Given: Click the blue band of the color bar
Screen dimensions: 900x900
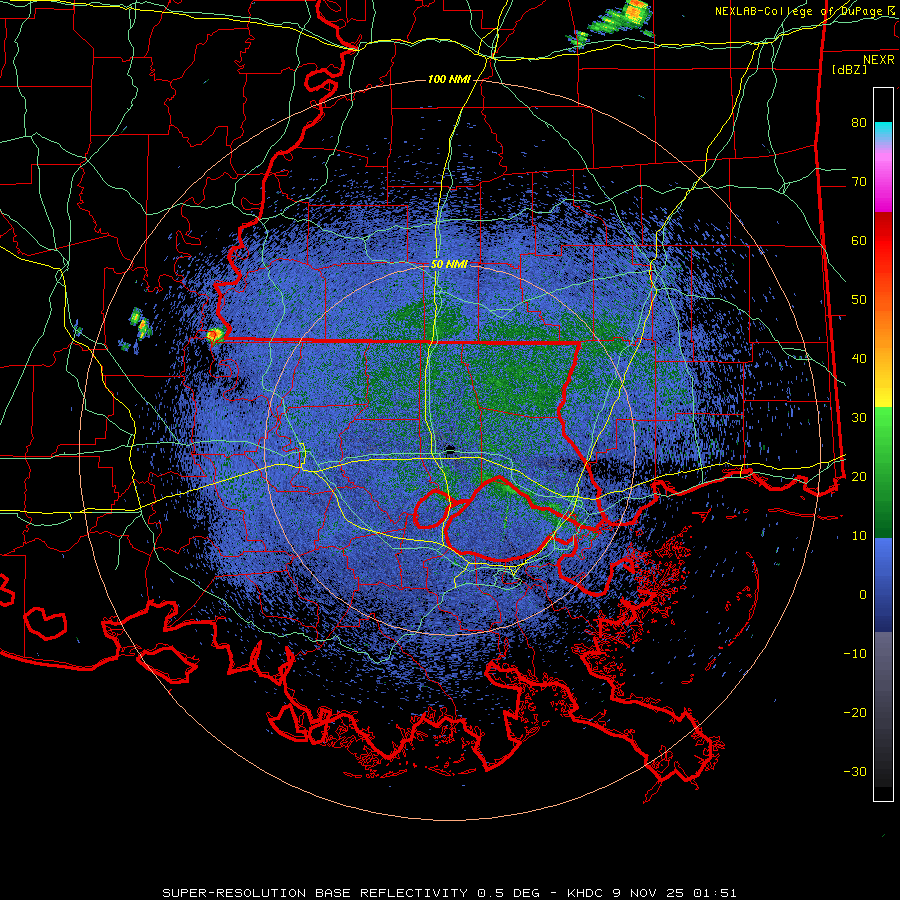Looking at the screenshot, I should pyautogui.click(x=883, y=584).
